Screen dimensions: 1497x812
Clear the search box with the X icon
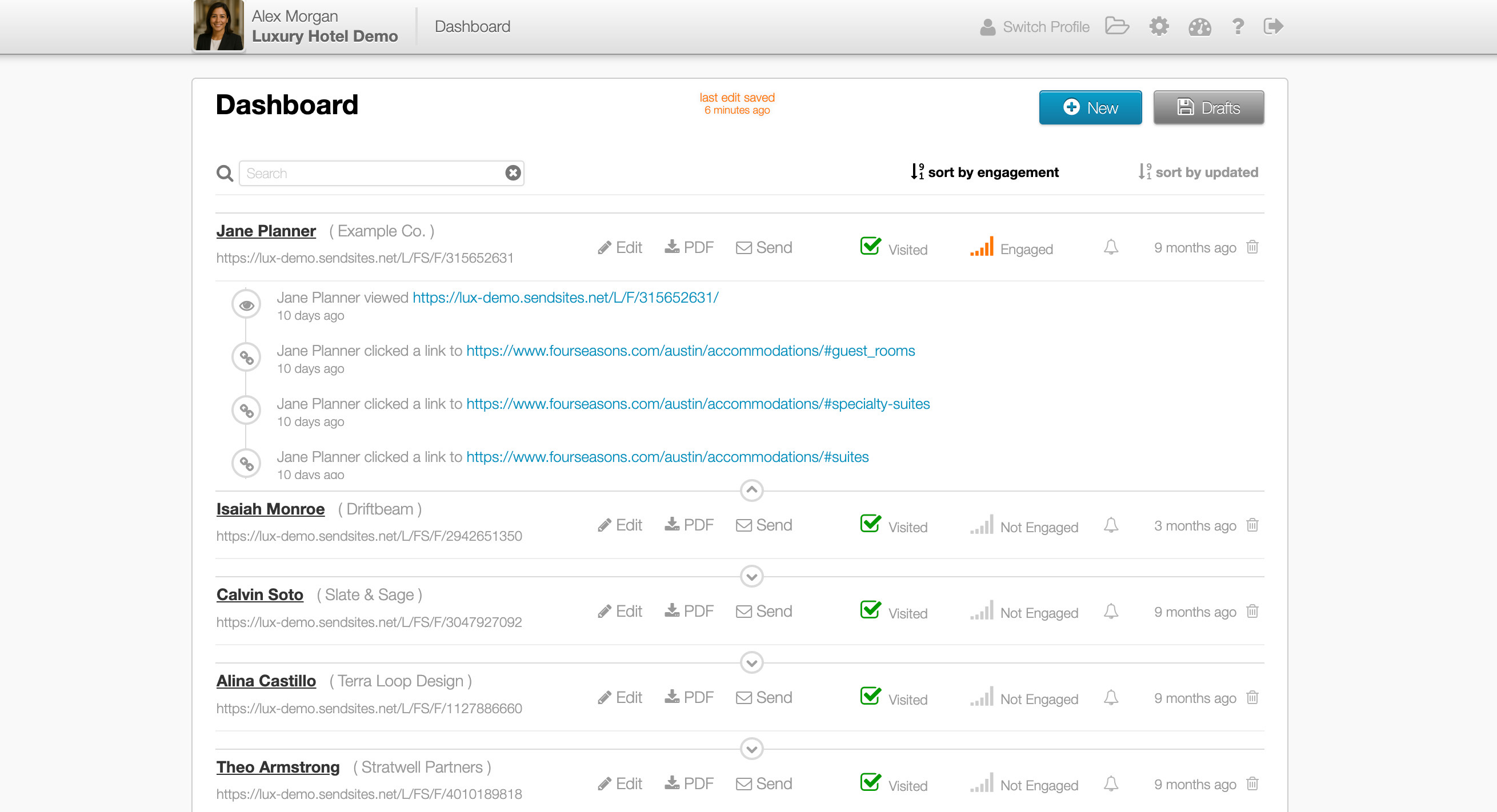[x=512, y=172]
